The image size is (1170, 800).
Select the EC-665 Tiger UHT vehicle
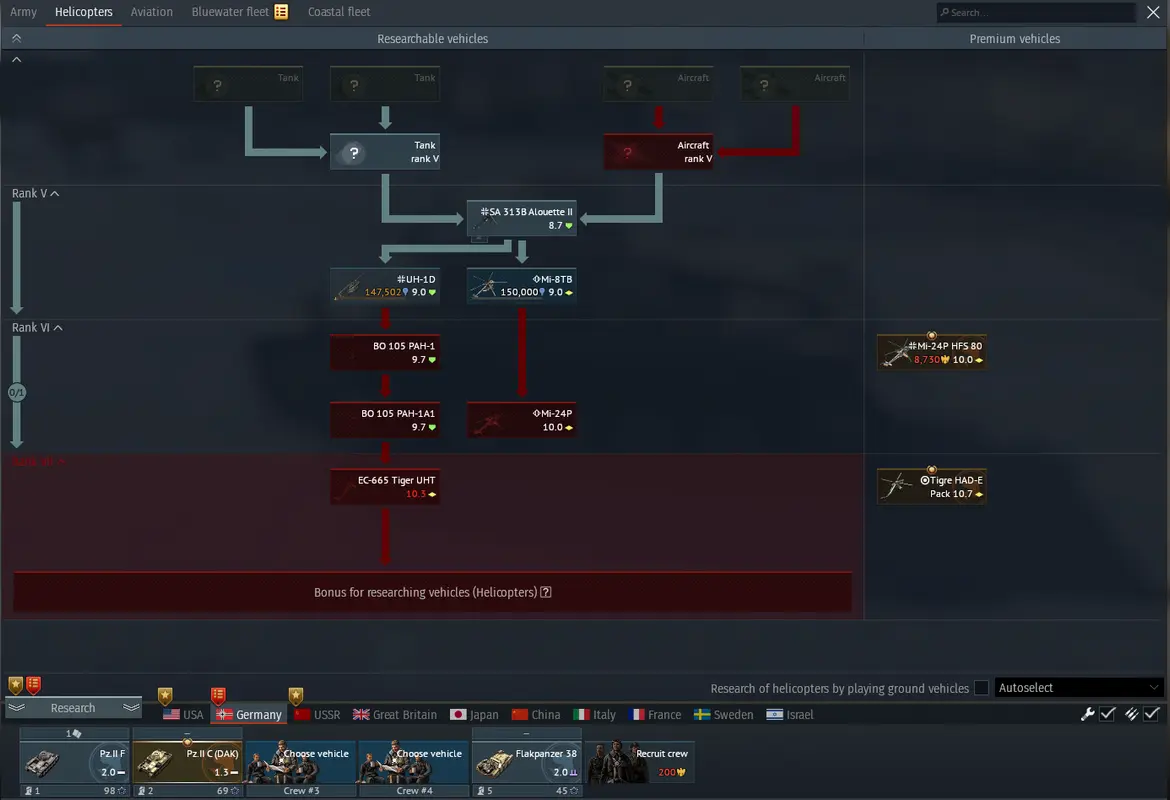[x=385, y=487]
